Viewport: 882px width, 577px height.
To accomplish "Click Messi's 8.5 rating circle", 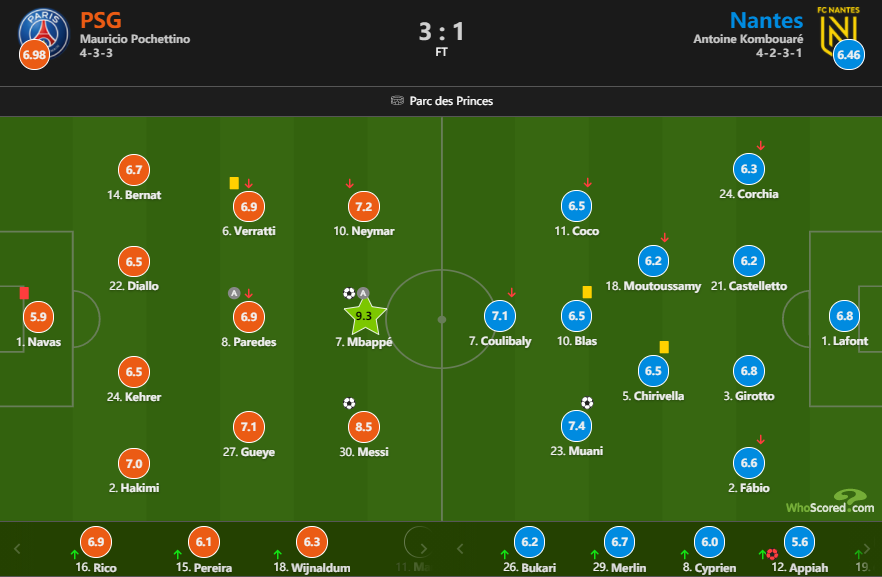I will (x=364, y=427).
